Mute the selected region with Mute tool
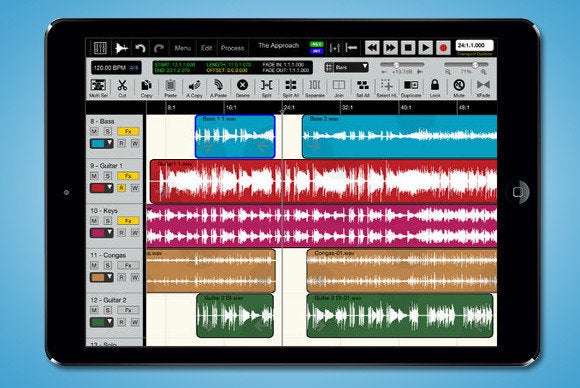The image size is (580, 388). point(459,88)
